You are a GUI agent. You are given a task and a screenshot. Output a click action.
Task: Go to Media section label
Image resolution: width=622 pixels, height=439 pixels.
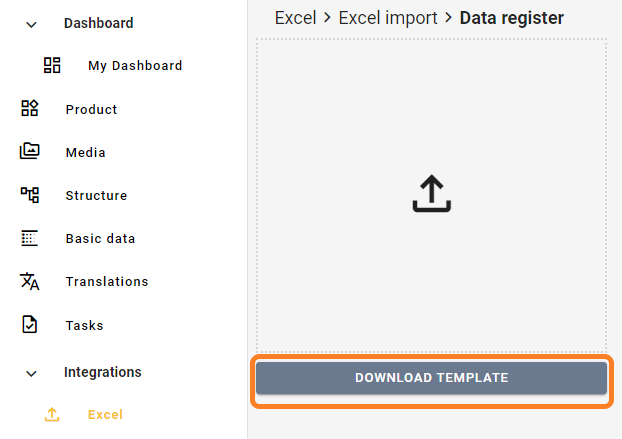click(x=85, y=153)
